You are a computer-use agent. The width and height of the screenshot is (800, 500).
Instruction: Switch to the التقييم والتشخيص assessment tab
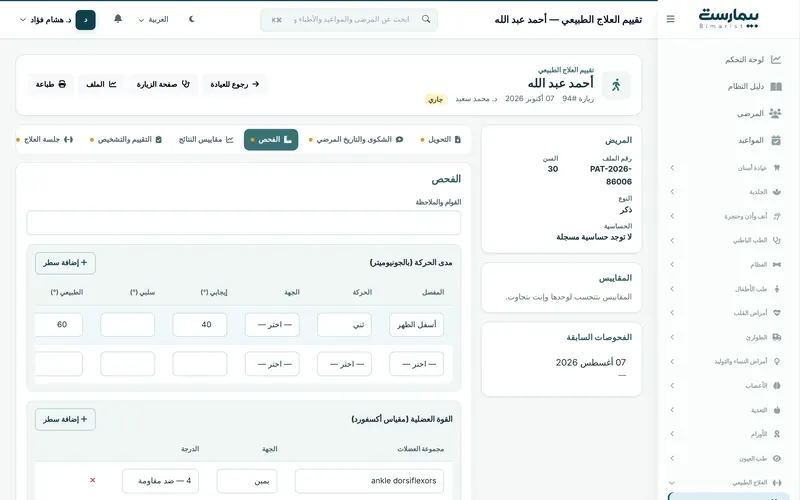(126, 139)
